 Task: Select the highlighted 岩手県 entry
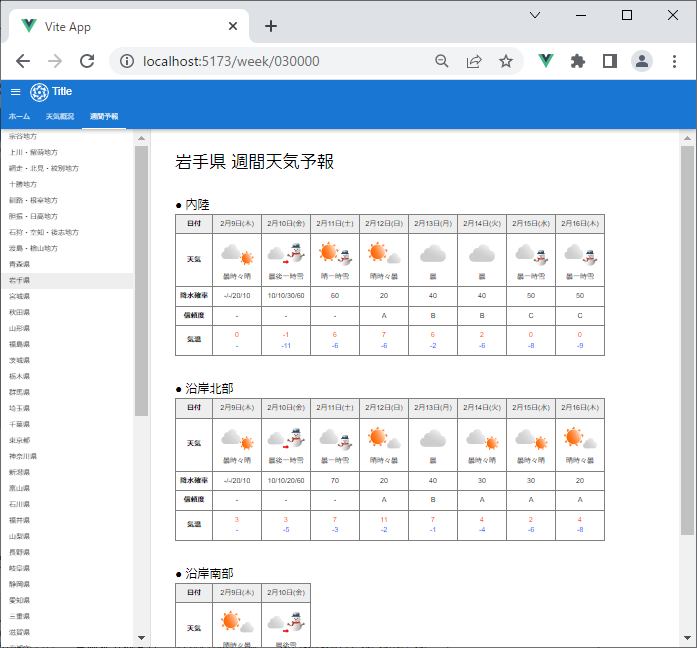[67, 280]
